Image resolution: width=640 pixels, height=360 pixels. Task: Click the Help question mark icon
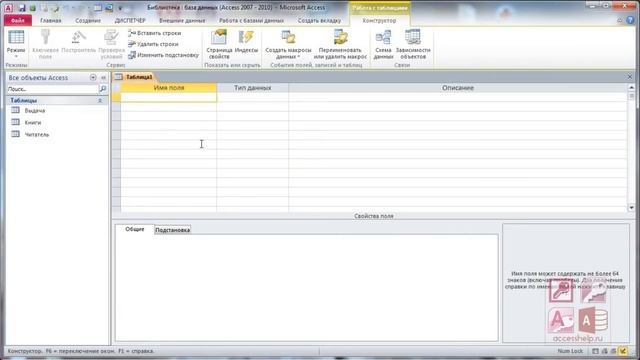pos(631,20)
